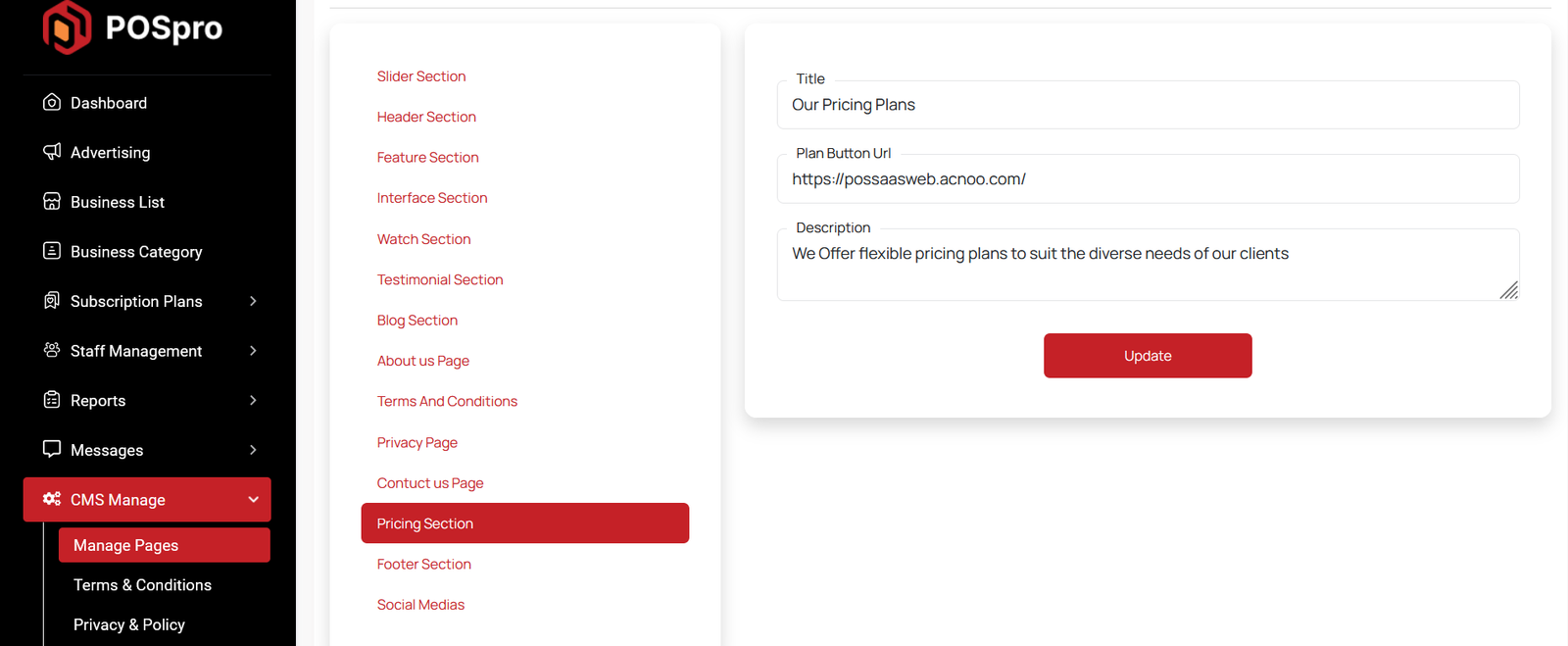The image size is (1568, 646).
Task: Open the Terms & Conditions sidebar link
Action: coord(142,585)
